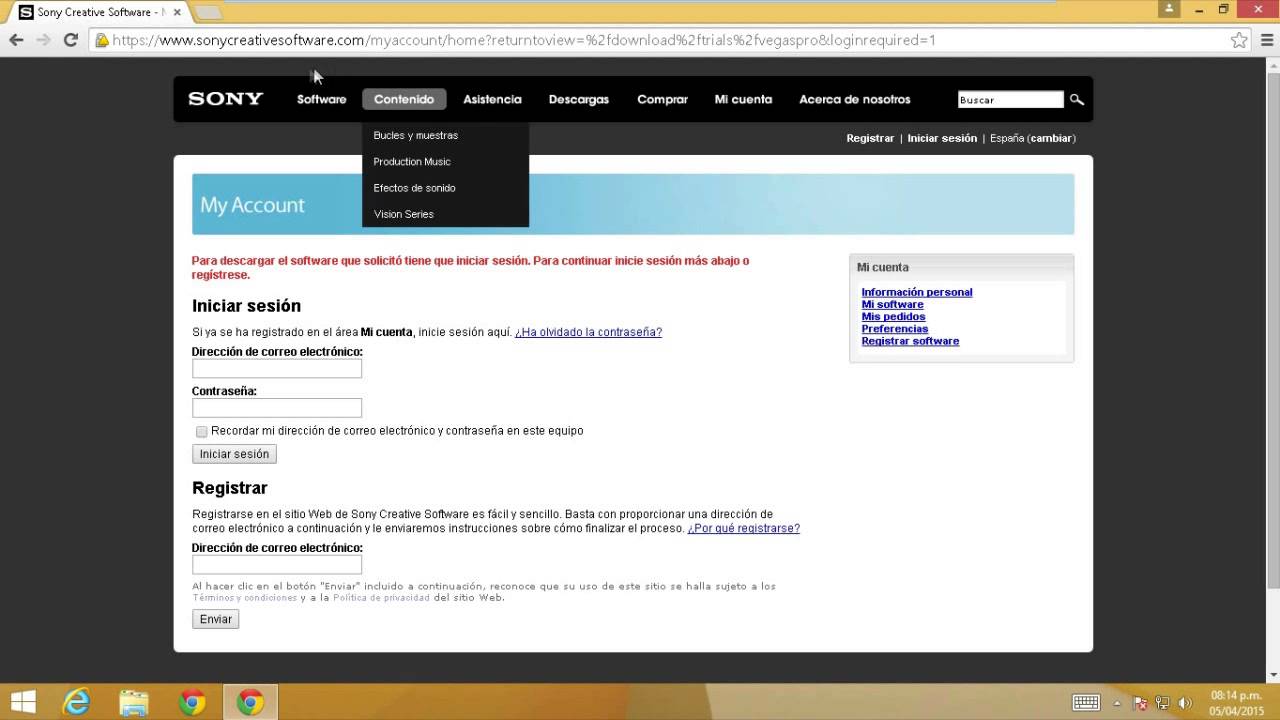The width and height of the screenshot is (1280, 720).
Task: Open a new browser tab
Action: (x=207, y=12)
